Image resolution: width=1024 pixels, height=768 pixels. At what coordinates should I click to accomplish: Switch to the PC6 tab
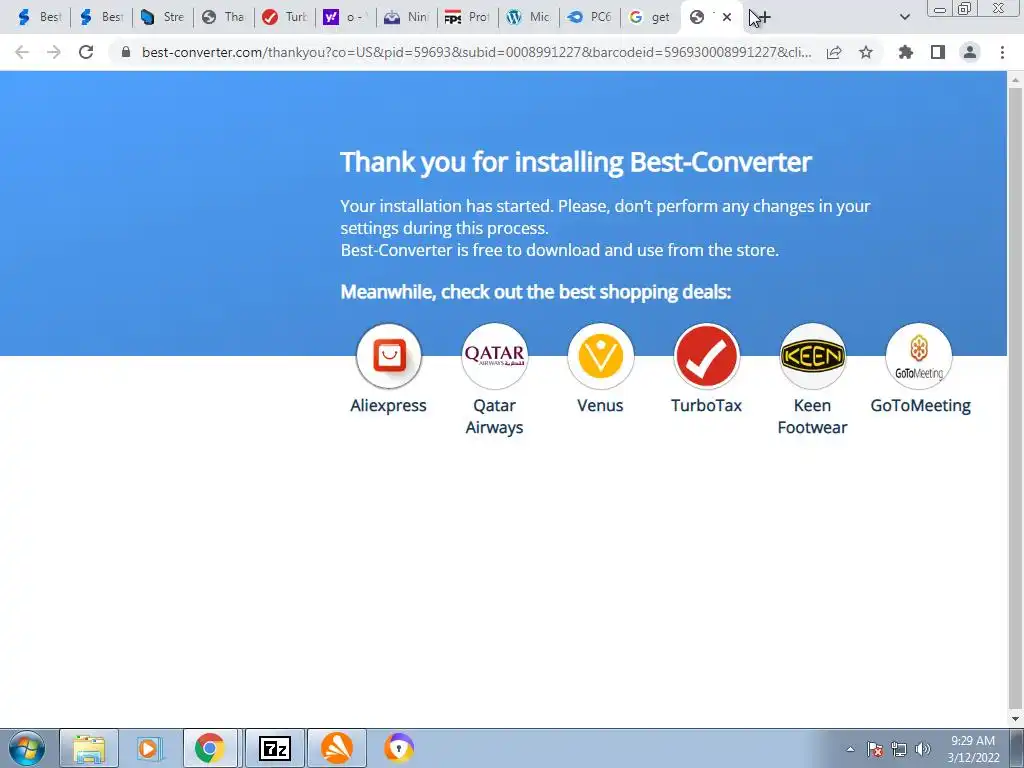point(590,17)
